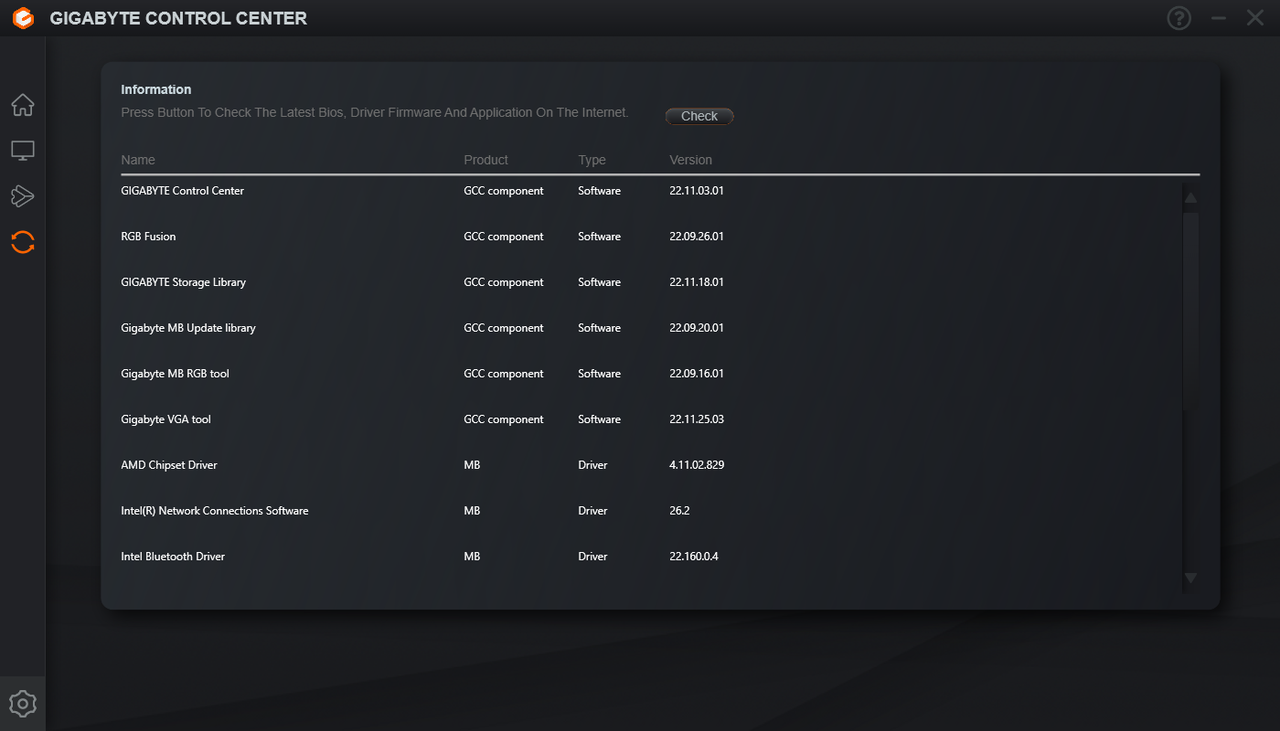Select the orange update center icon
This screenshot has height=731, width=1280.
[22, 242]
